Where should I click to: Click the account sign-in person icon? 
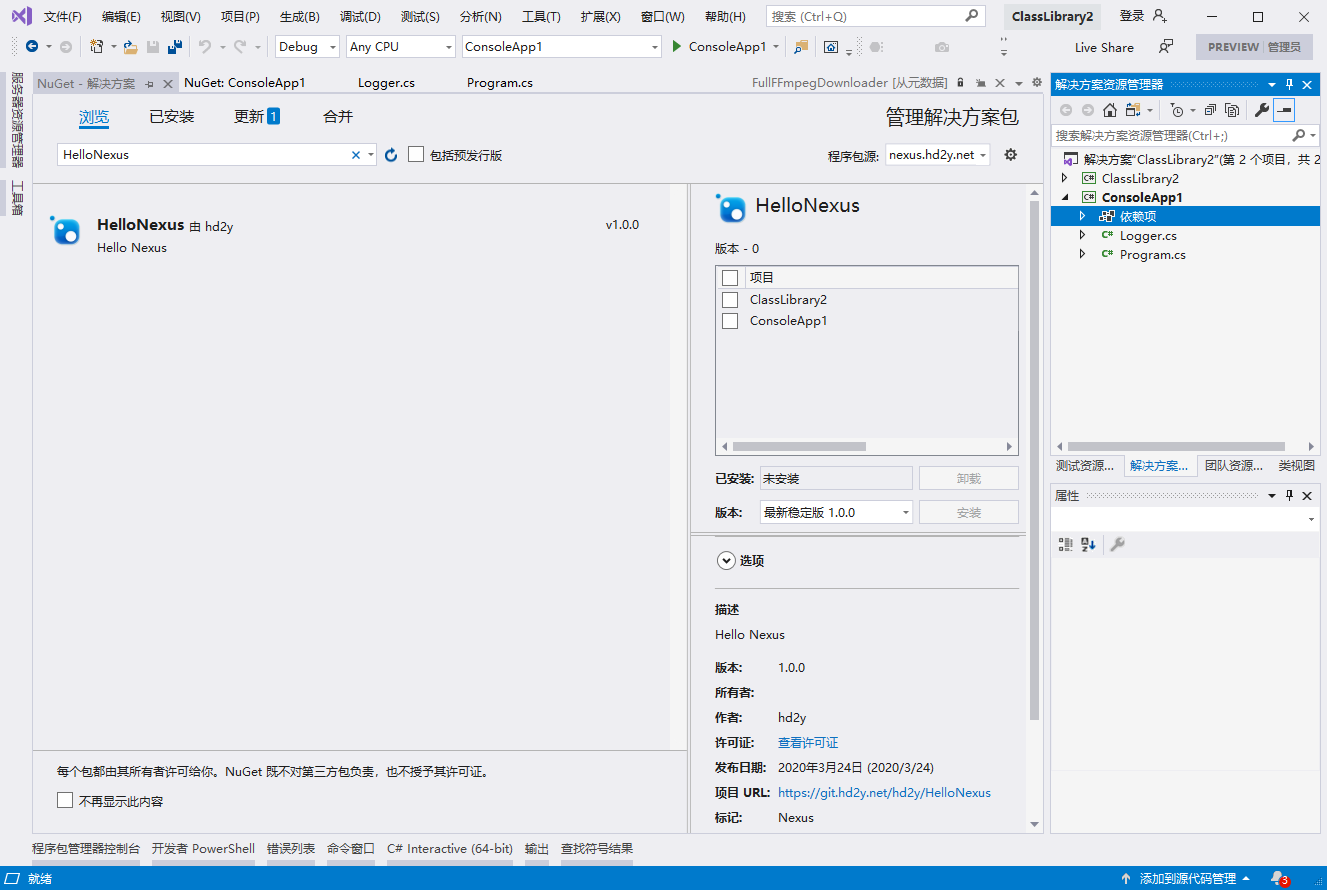[1160, 16]
